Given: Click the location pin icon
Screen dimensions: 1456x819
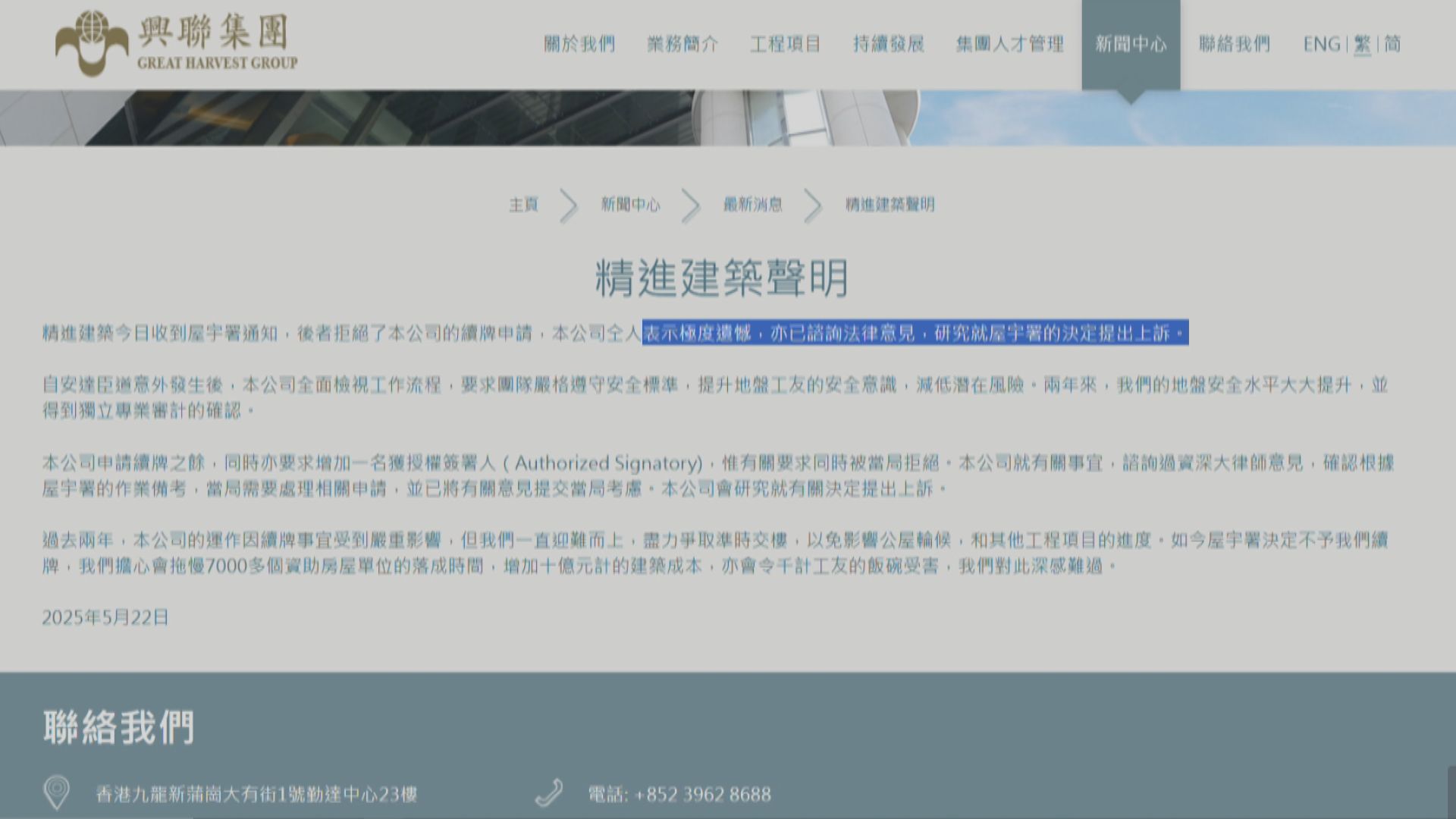Looking at the screenshot, I should pos(57,793).
